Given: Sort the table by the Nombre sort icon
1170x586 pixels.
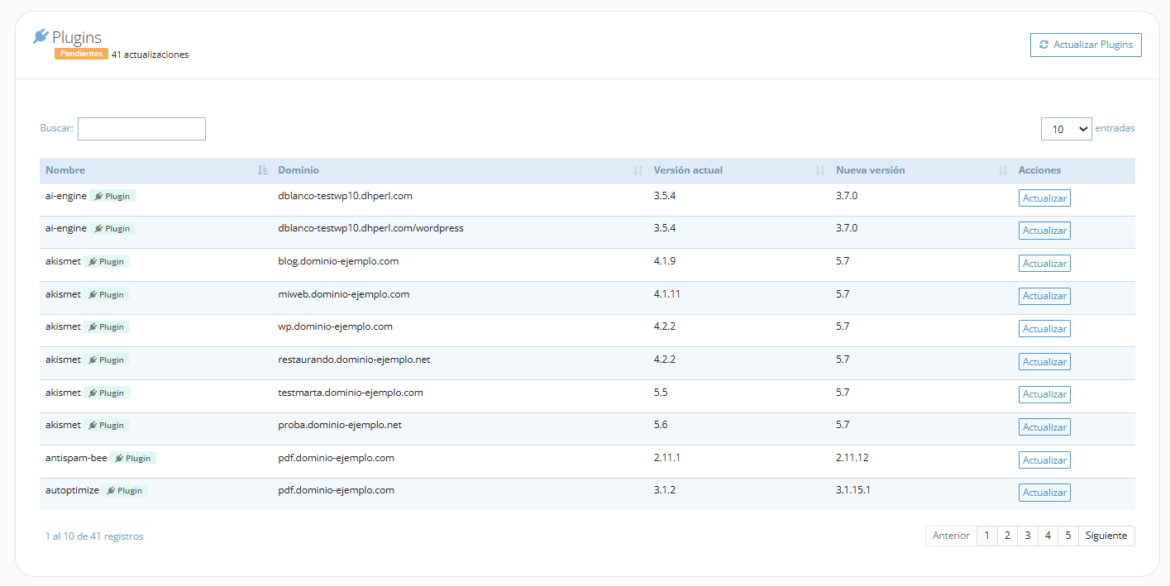Looking at the screenshot, I should (x=262, y=170).
